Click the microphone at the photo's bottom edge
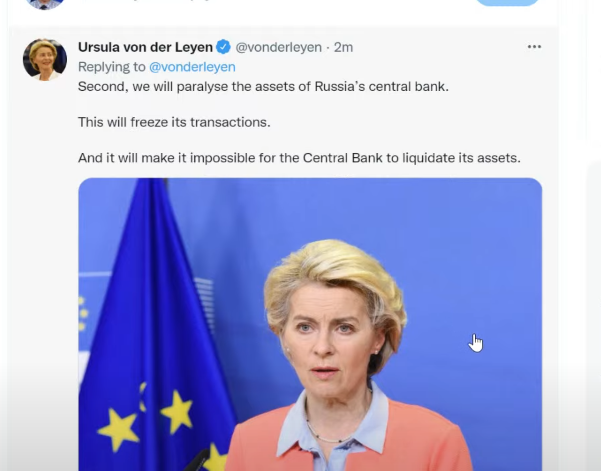Image resolution: width=601 pixels, height=471 pixels. (x=195, y=462)
